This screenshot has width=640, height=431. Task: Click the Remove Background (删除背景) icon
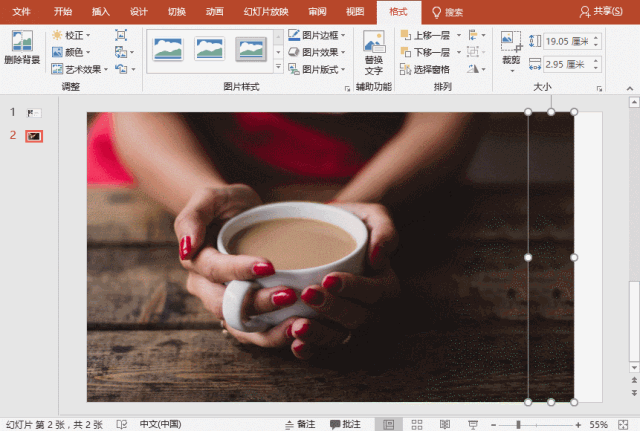click(x=22, y=47)
